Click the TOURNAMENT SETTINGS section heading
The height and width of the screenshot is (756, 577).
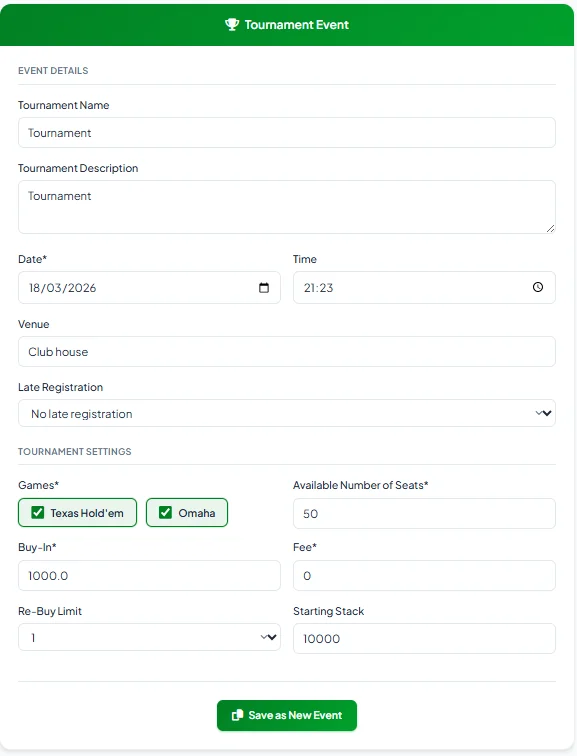point(75,452)
